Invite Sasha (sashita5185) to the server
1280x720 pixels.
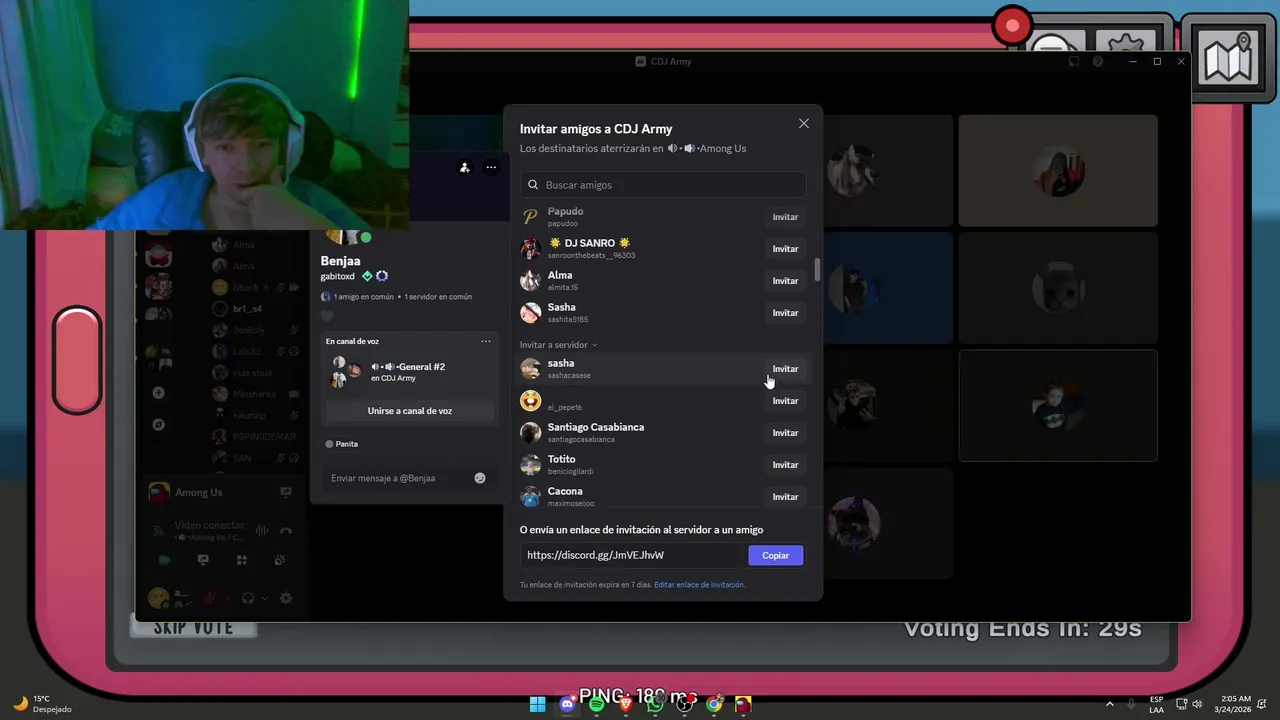785,313
